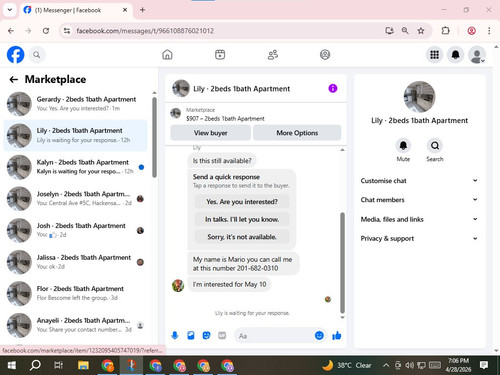The image size is (500, 375).
Task: Open the Reels video icon
Action: coord(220,54)
